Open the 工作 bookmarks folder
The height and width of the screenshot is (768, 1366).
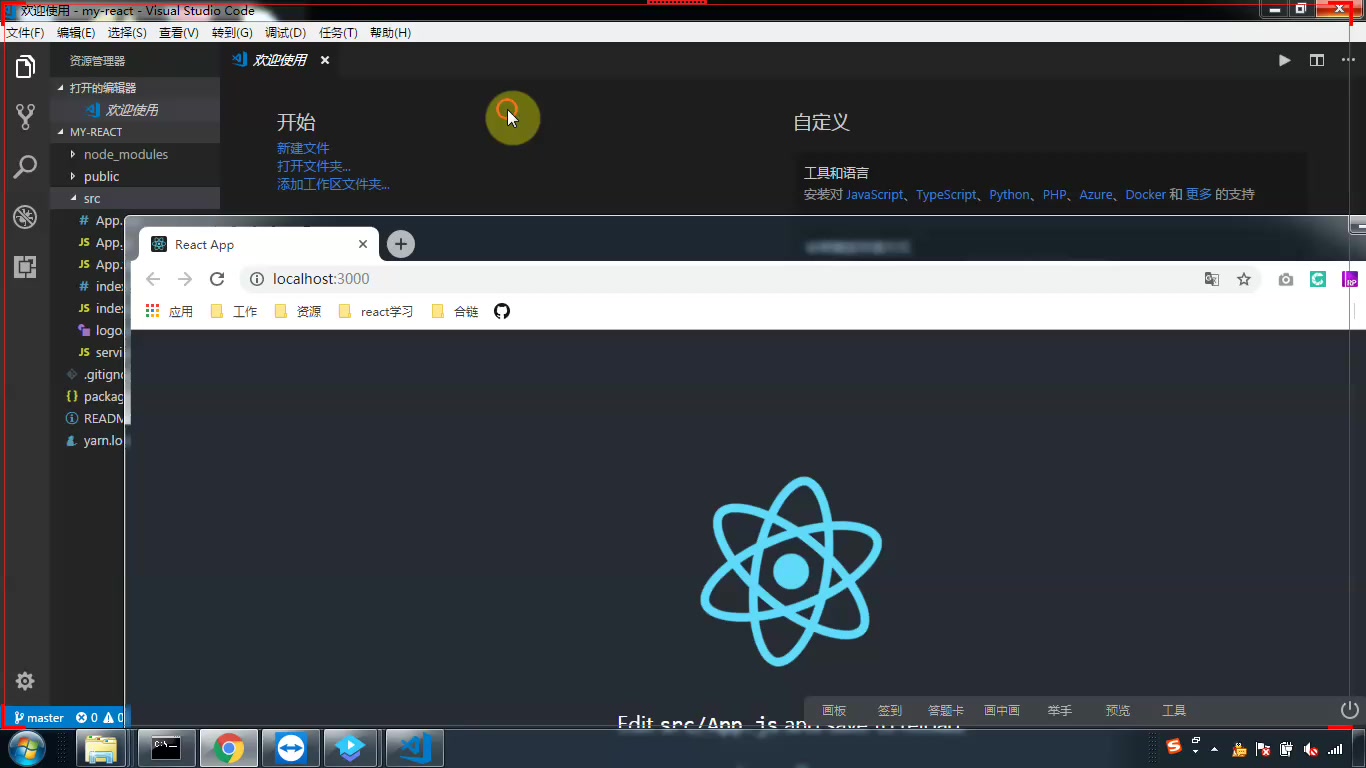pos(234,312)
